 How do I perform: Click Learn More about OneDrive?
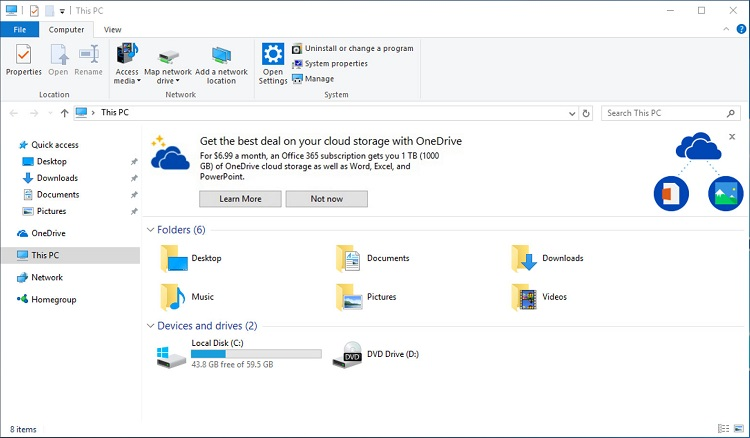pyautogui.click(x=240, y=199)
